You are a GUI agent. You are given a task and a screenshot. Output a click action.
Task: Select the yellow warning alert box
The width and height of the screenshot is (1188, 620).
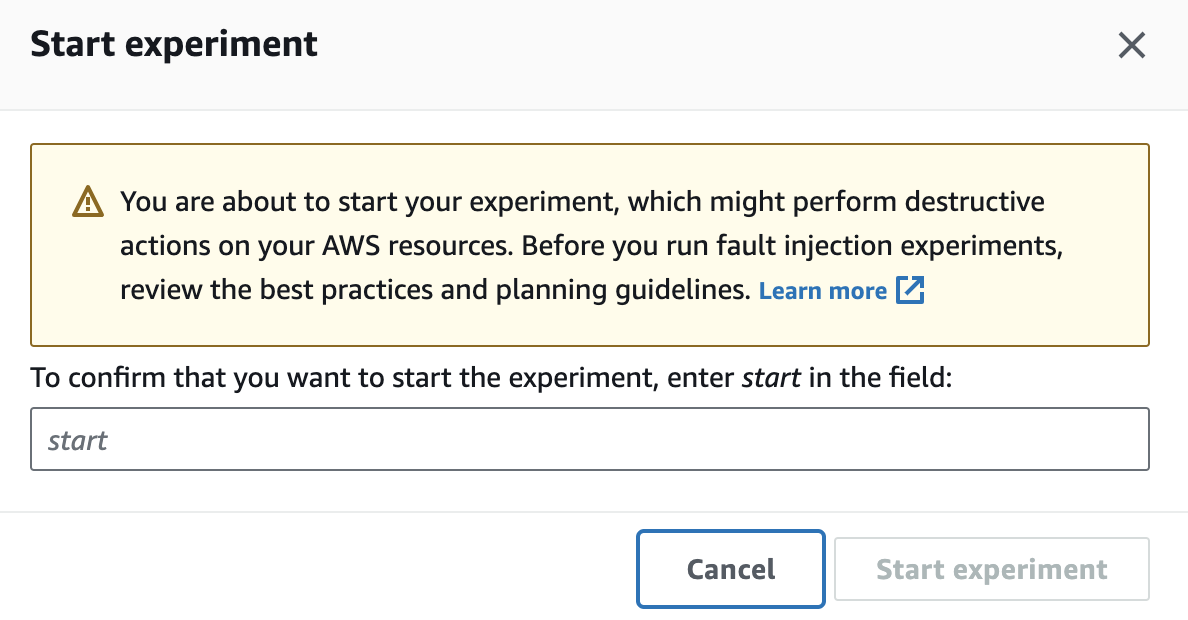coord(589,245)
